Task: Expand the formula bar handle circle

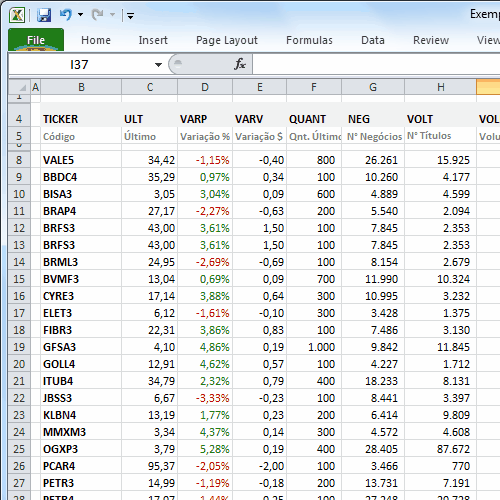Action: click(178, 63)
